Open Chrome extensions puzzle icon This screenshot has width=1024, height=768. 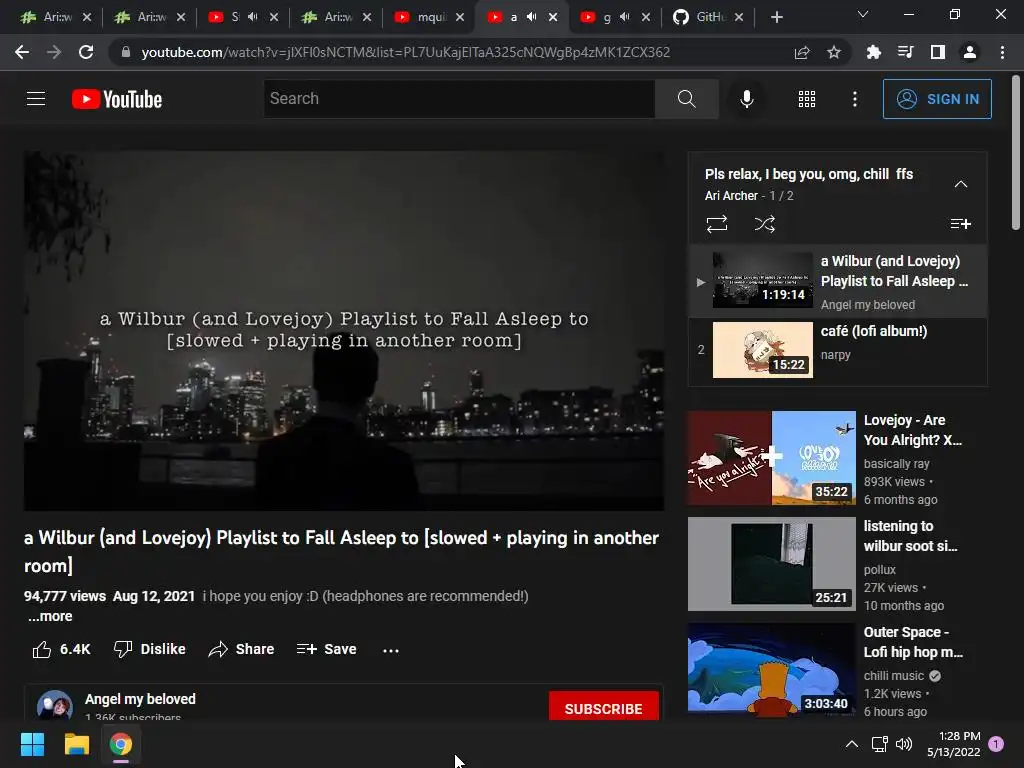(873, 52)
